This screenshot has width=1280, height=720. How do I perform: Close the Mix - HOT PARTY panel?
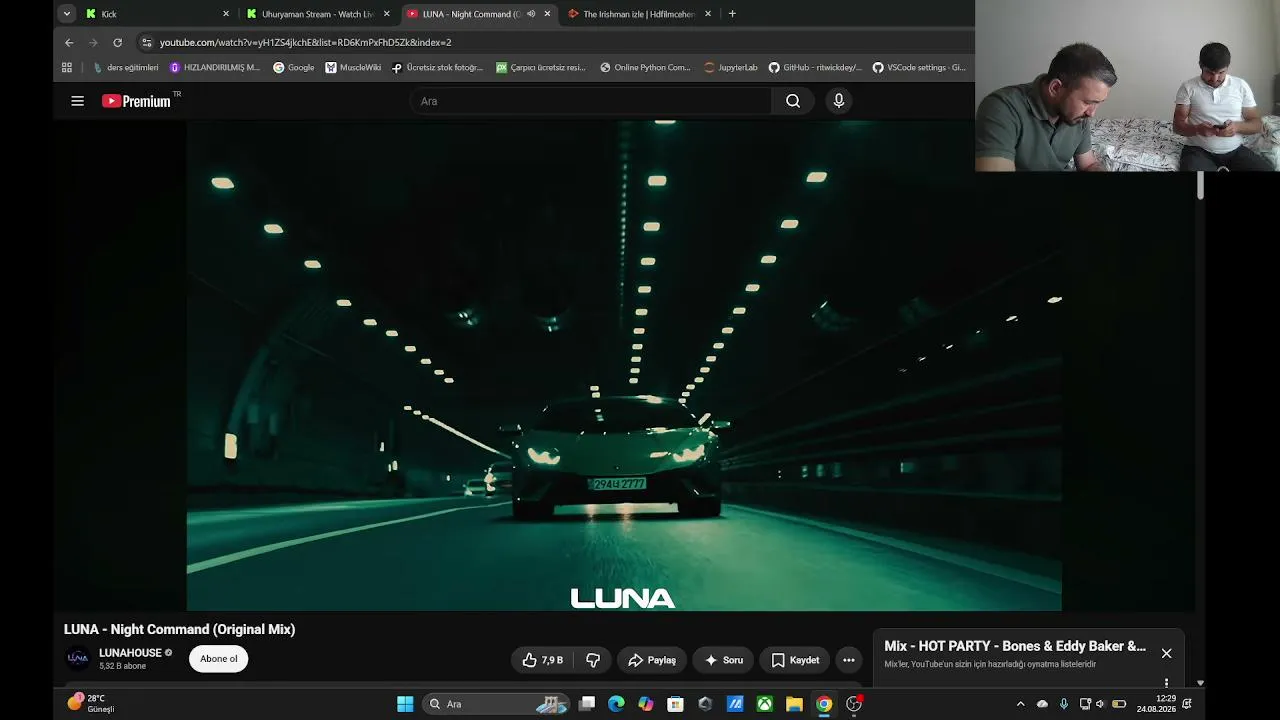(1166, 653)
